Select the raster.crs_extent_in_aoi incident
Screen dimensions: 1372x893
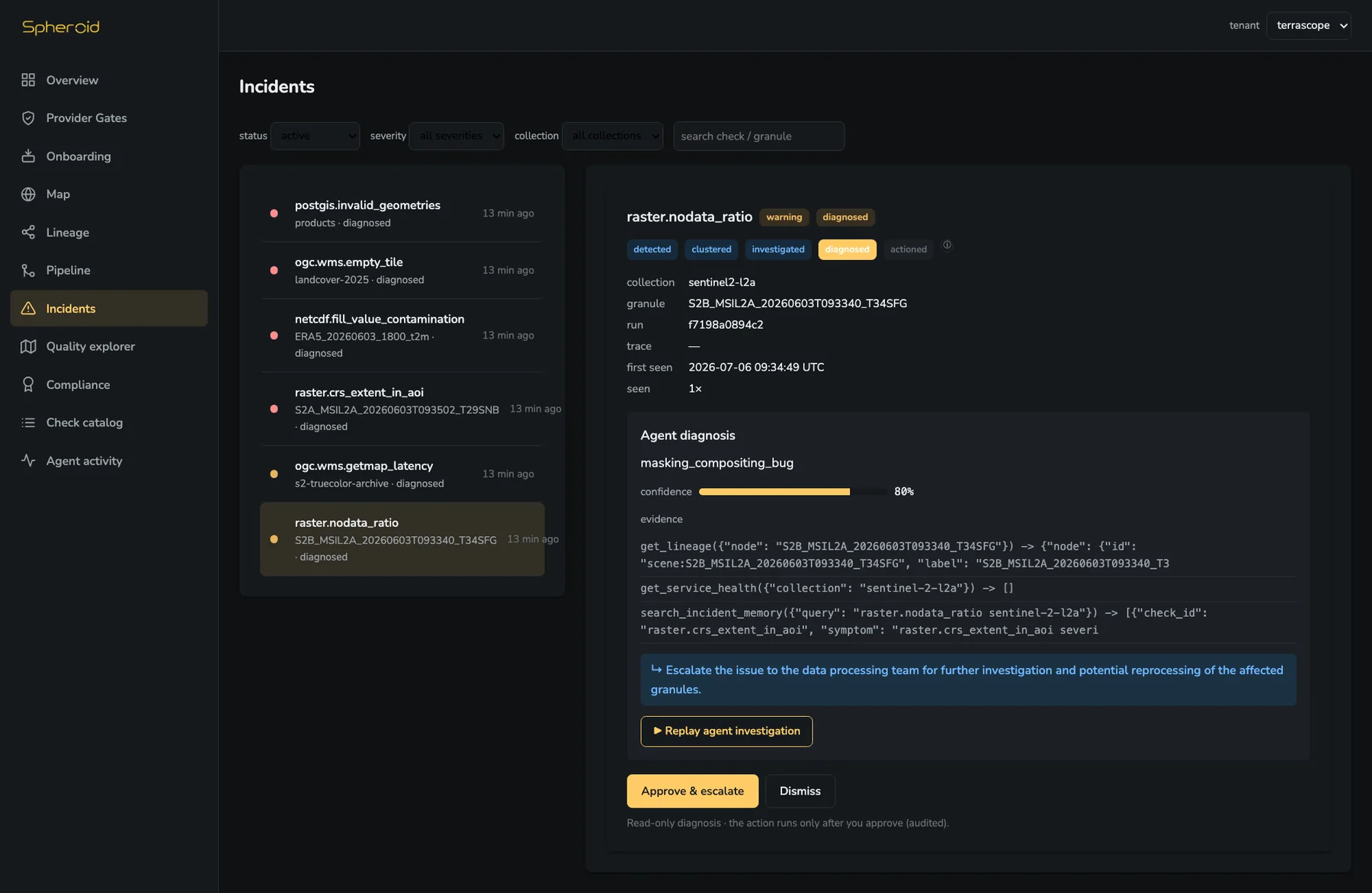[x=402, y=409]
